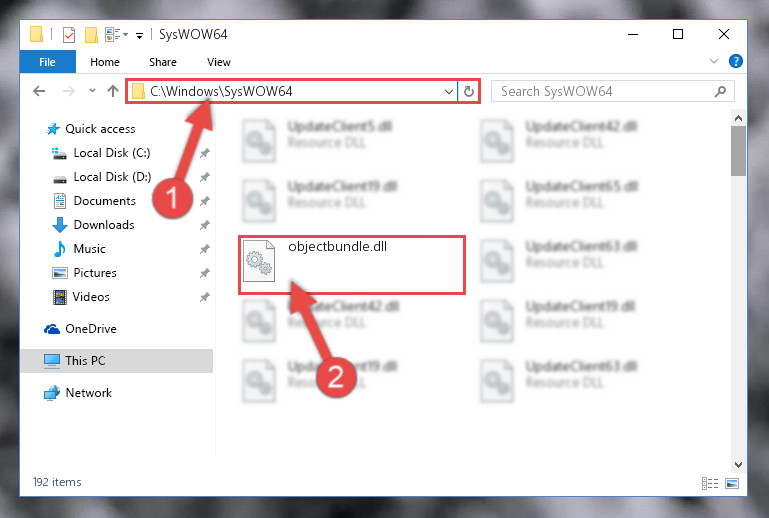Go forward with the right arrow
The height and width of the screenshot is (518, 769).
[69, 91]
